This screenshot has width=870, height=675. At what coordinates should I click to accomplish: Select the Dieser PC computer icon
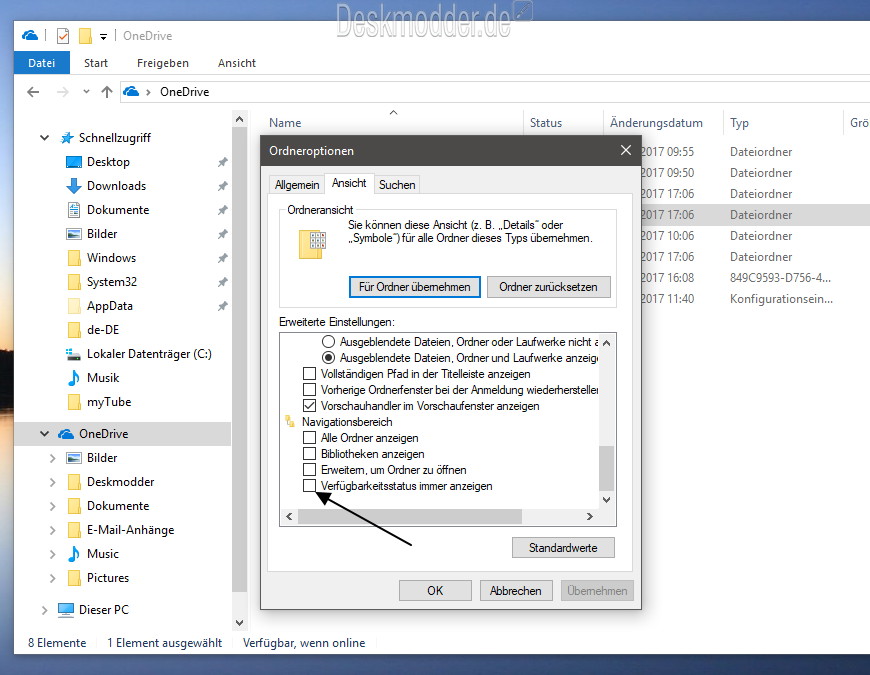(66, 610)
